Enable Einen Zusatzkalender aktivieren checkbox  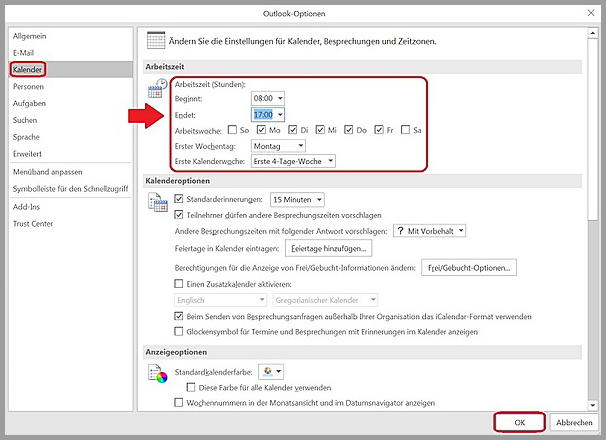[x=178, y=284]
